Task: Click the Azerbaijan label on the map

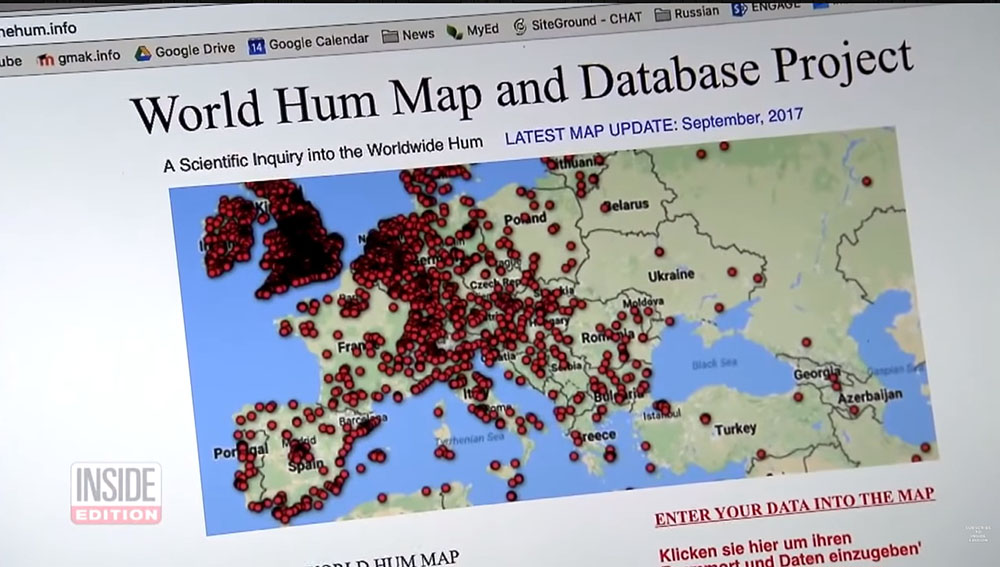Action: point(870,396)
